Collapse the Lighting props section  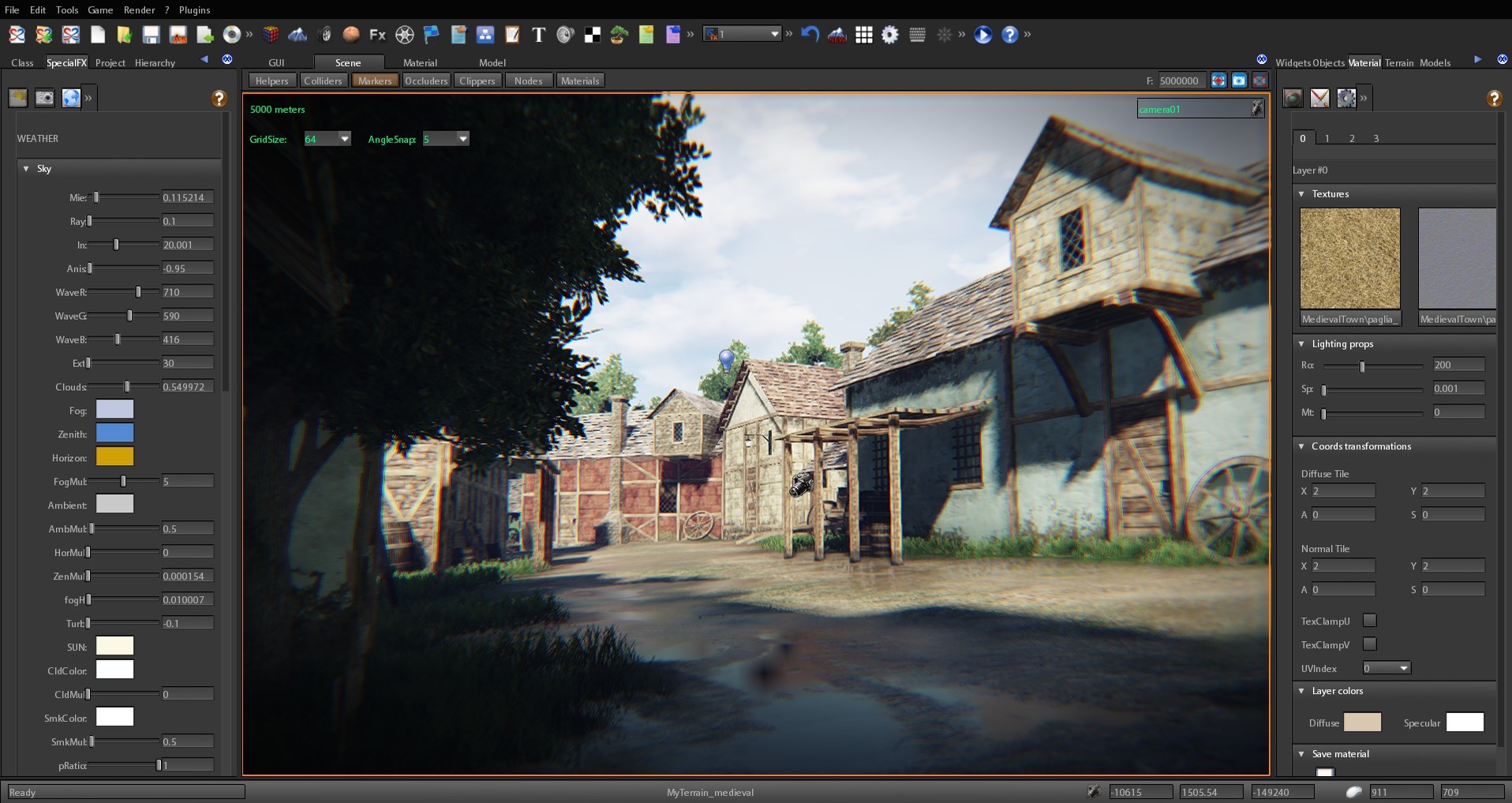1303,344
